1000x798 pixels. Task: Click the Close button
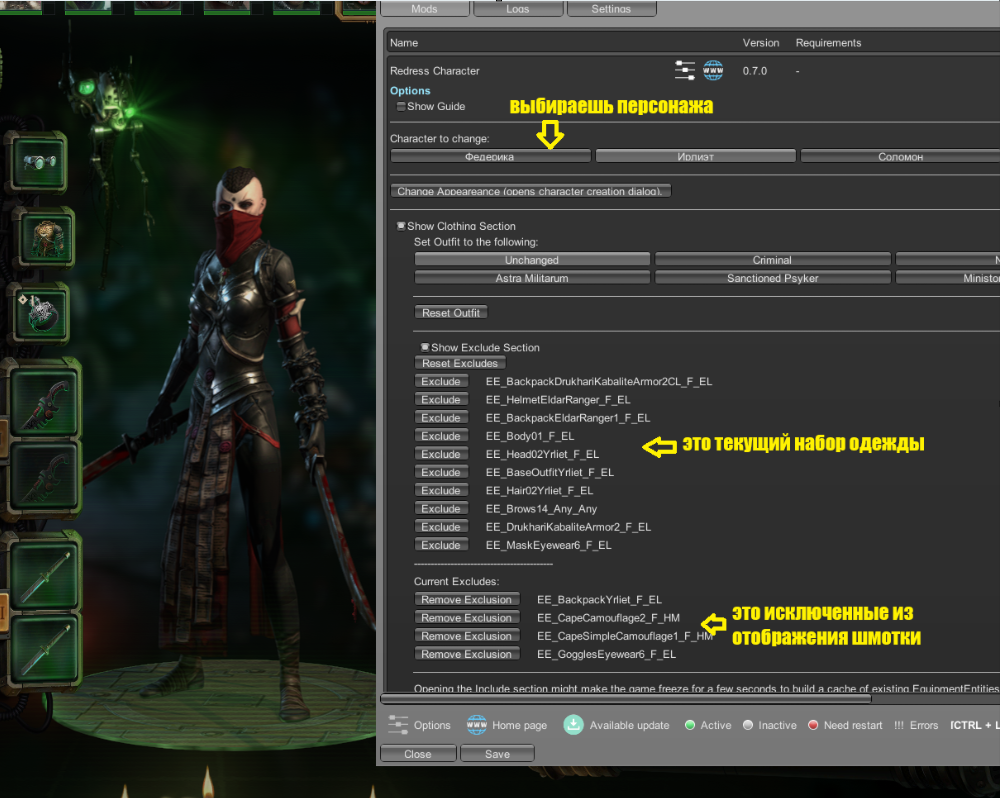(x=418, y=753)
